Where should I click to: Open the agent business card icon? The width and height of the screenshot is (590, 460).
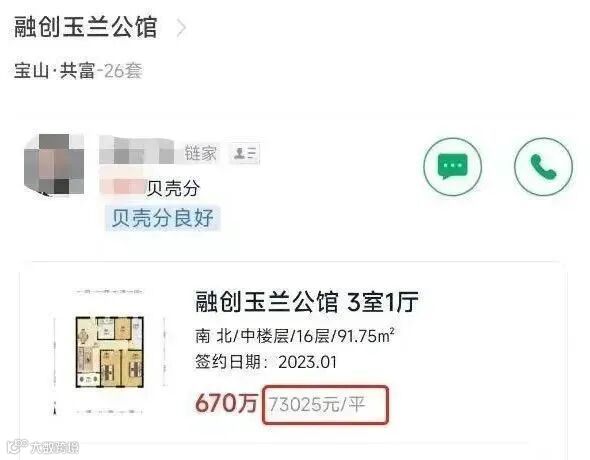(245, 153)
